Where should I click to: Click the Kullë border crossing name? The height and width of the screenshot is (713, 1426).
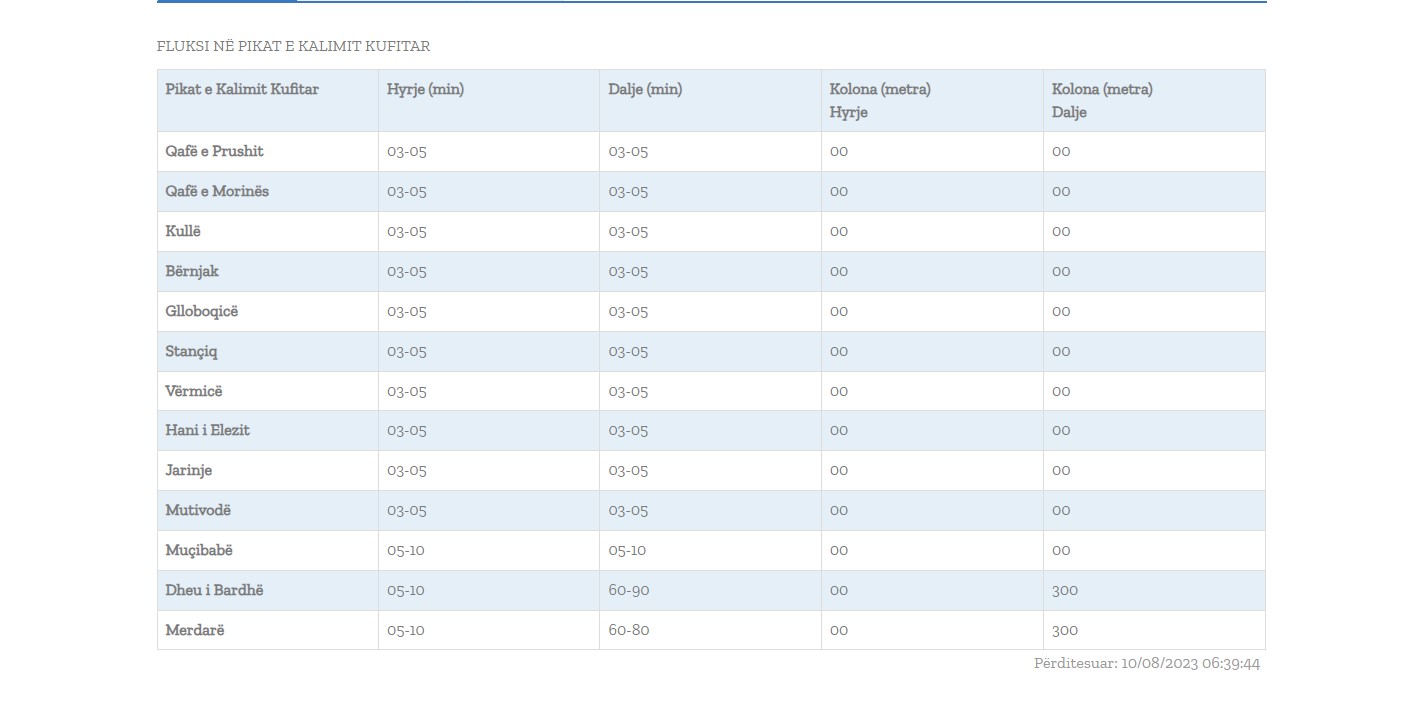pyautogui.click(x=183, y=231)
